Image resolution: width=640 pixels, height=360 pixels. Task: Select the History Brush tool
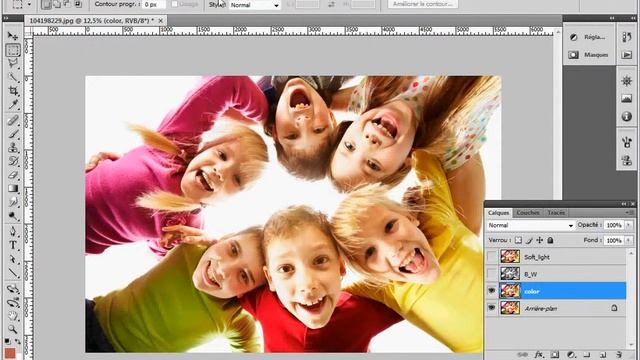coord(13,161)
